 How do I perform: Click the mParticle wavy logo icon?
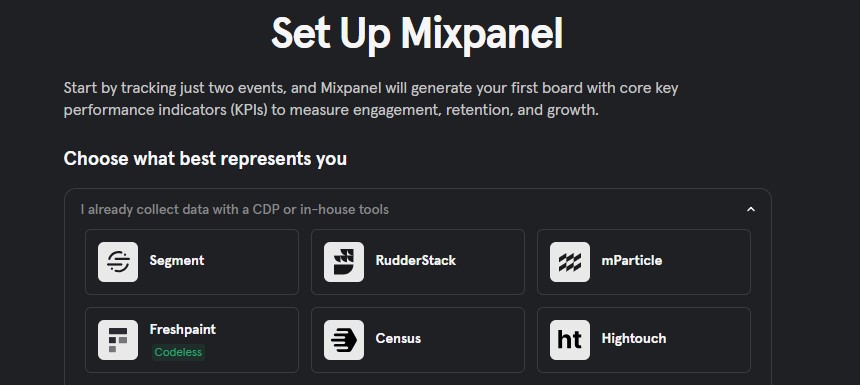click(570, 262)
